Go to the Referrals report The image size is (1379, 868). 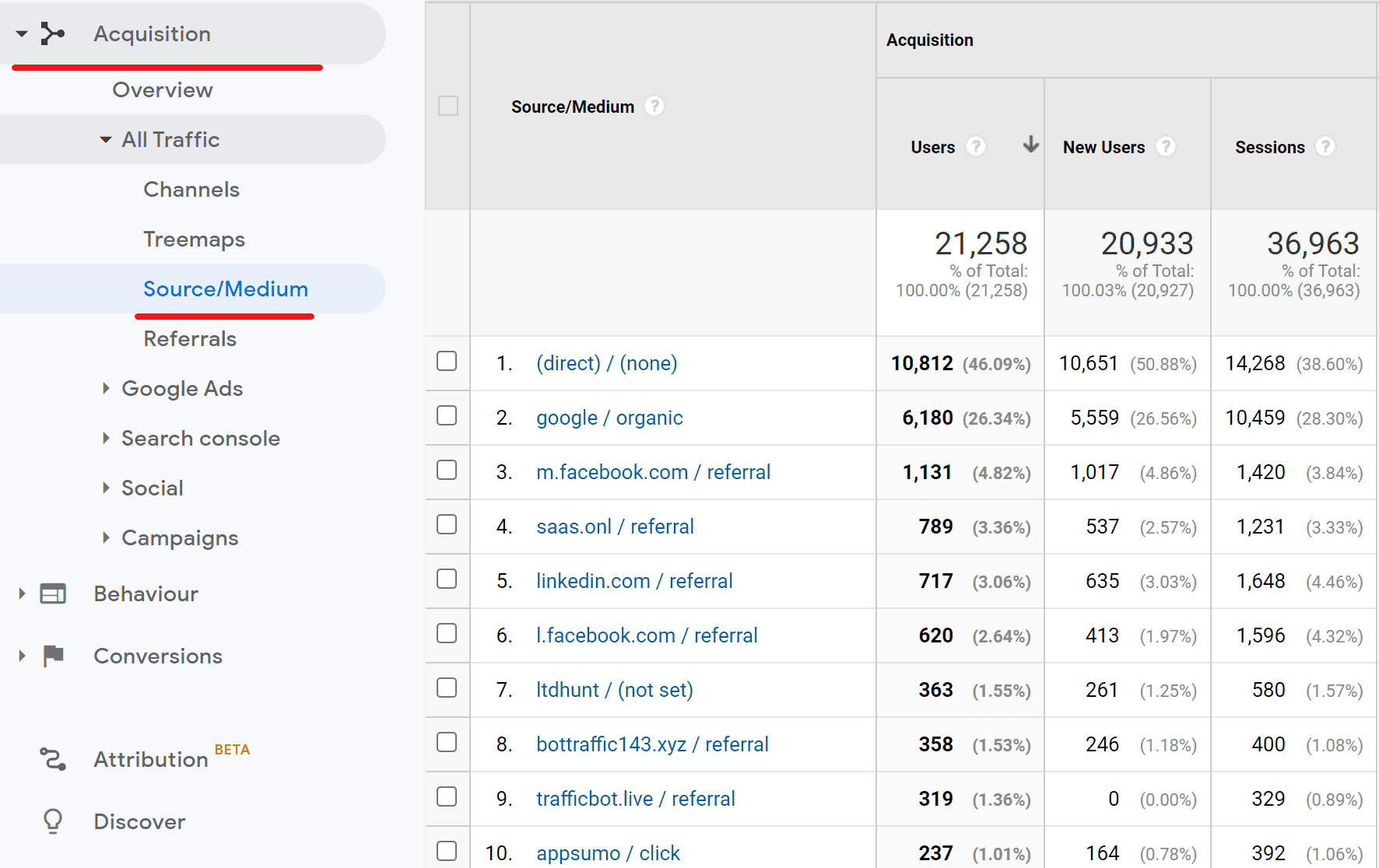190,339
